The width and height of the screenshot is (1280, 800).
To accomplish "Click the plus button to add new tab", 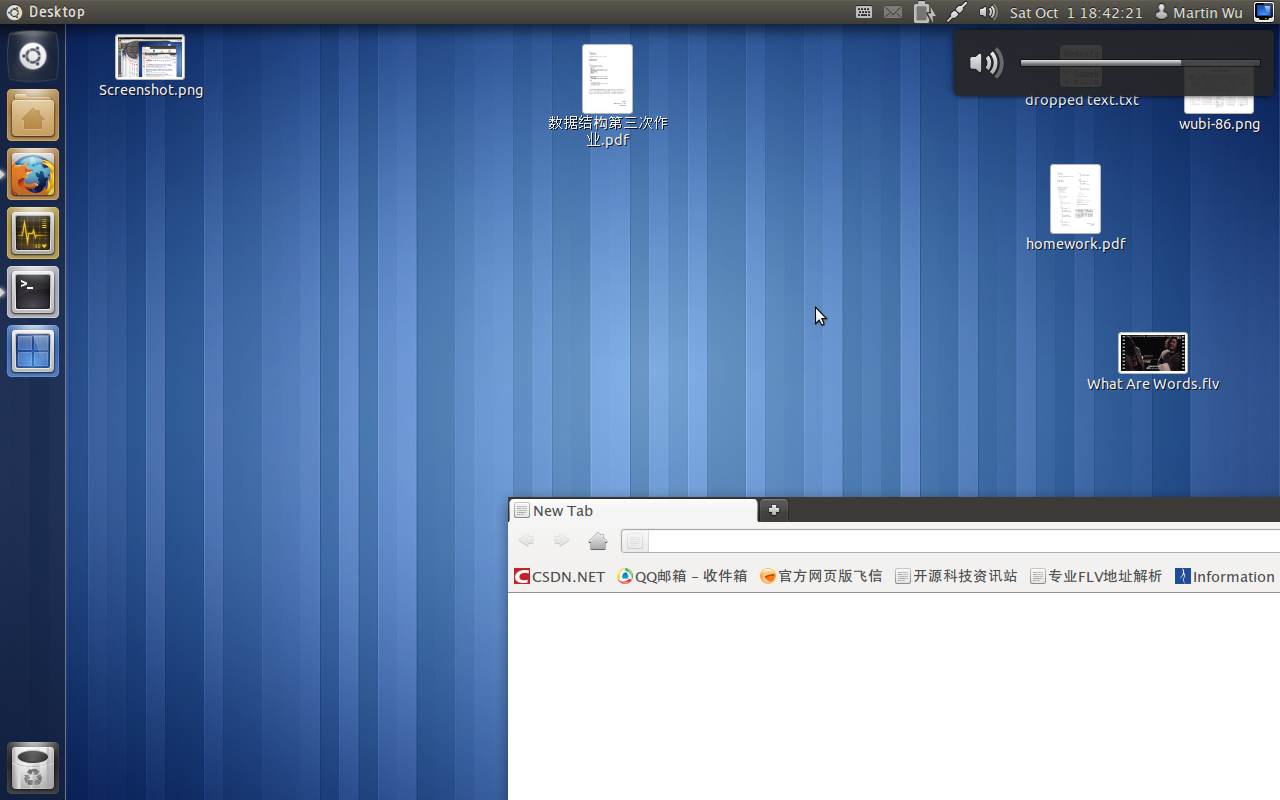I will [774, 510].
